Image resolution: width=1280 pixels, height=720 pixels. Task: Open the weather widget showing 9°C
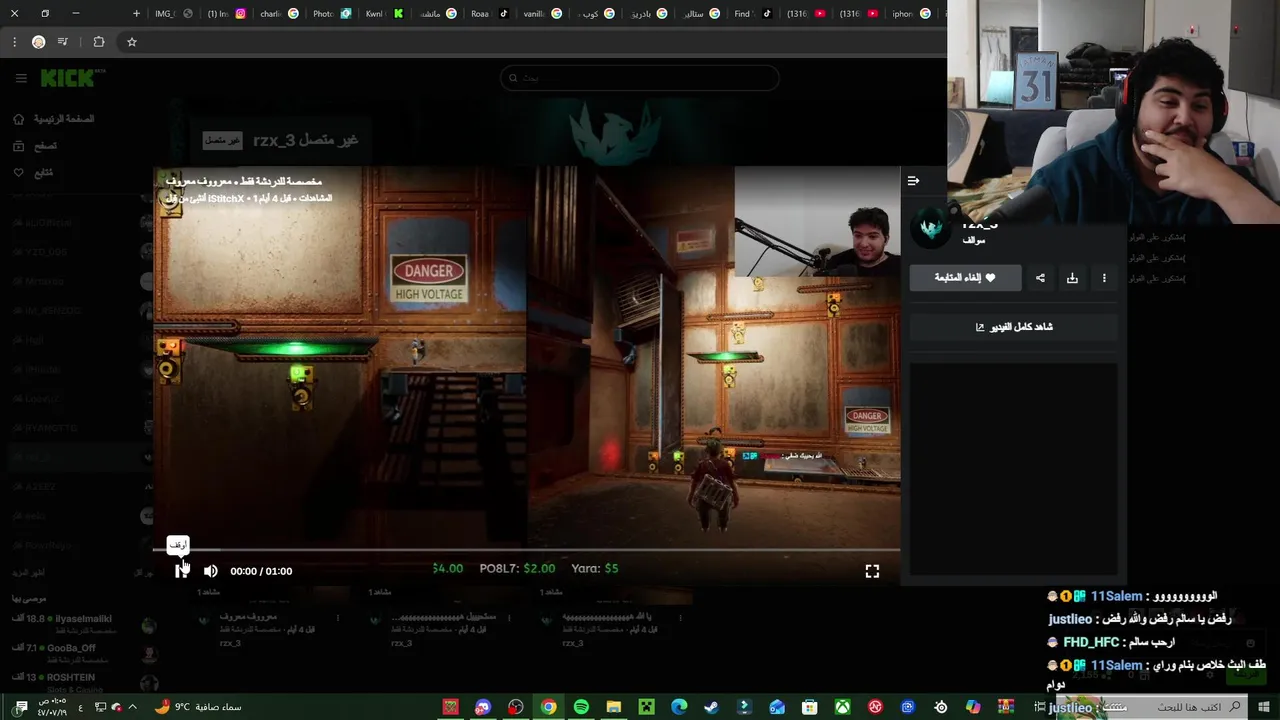pos(198,707)
